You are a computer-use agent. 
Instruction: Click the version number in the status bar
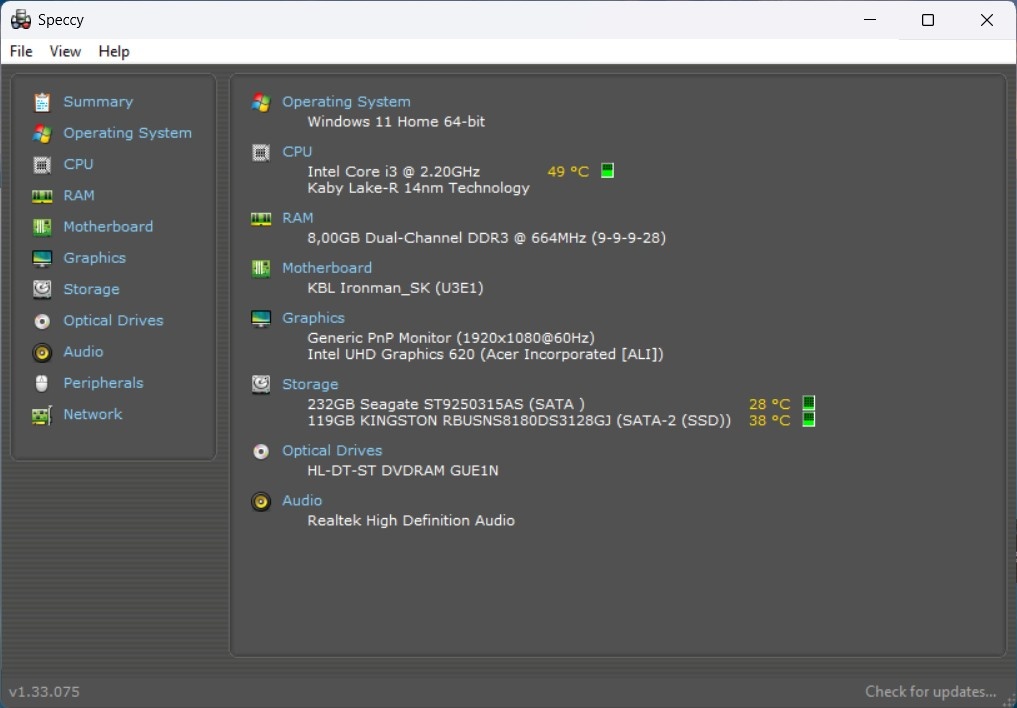click(42, 691)
